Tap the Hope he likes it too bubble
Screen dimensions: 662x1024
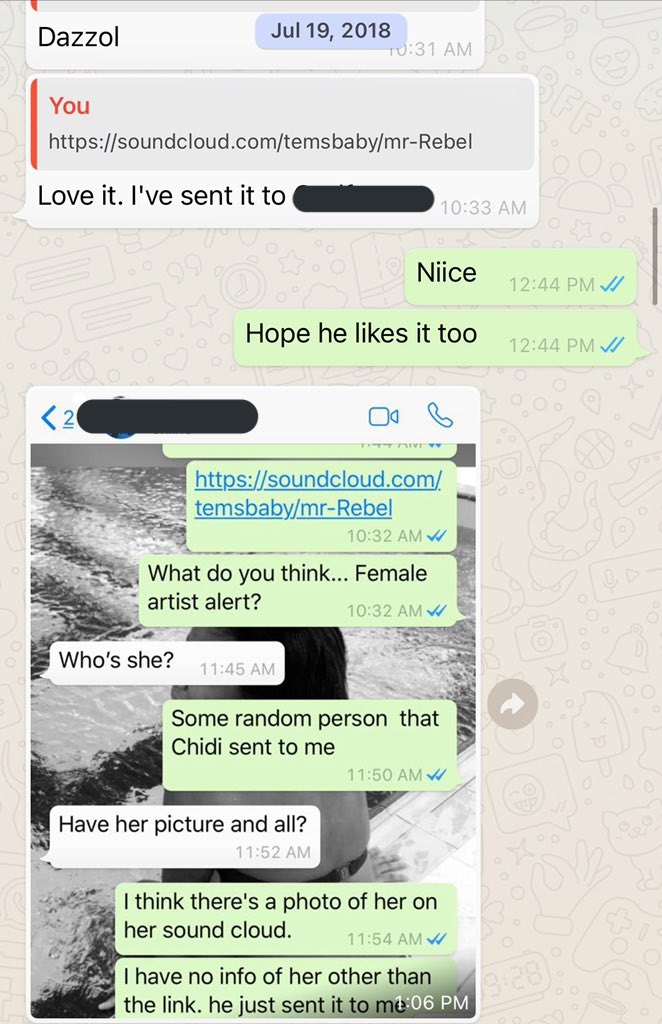[x=435, y=338]
